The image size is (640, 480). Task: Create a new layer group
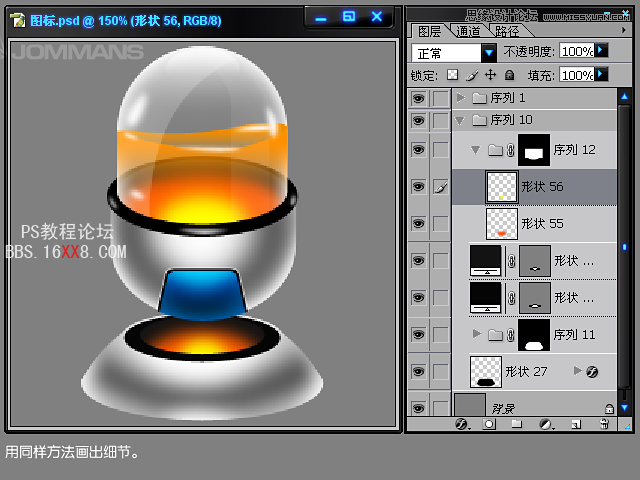(518, 424)
